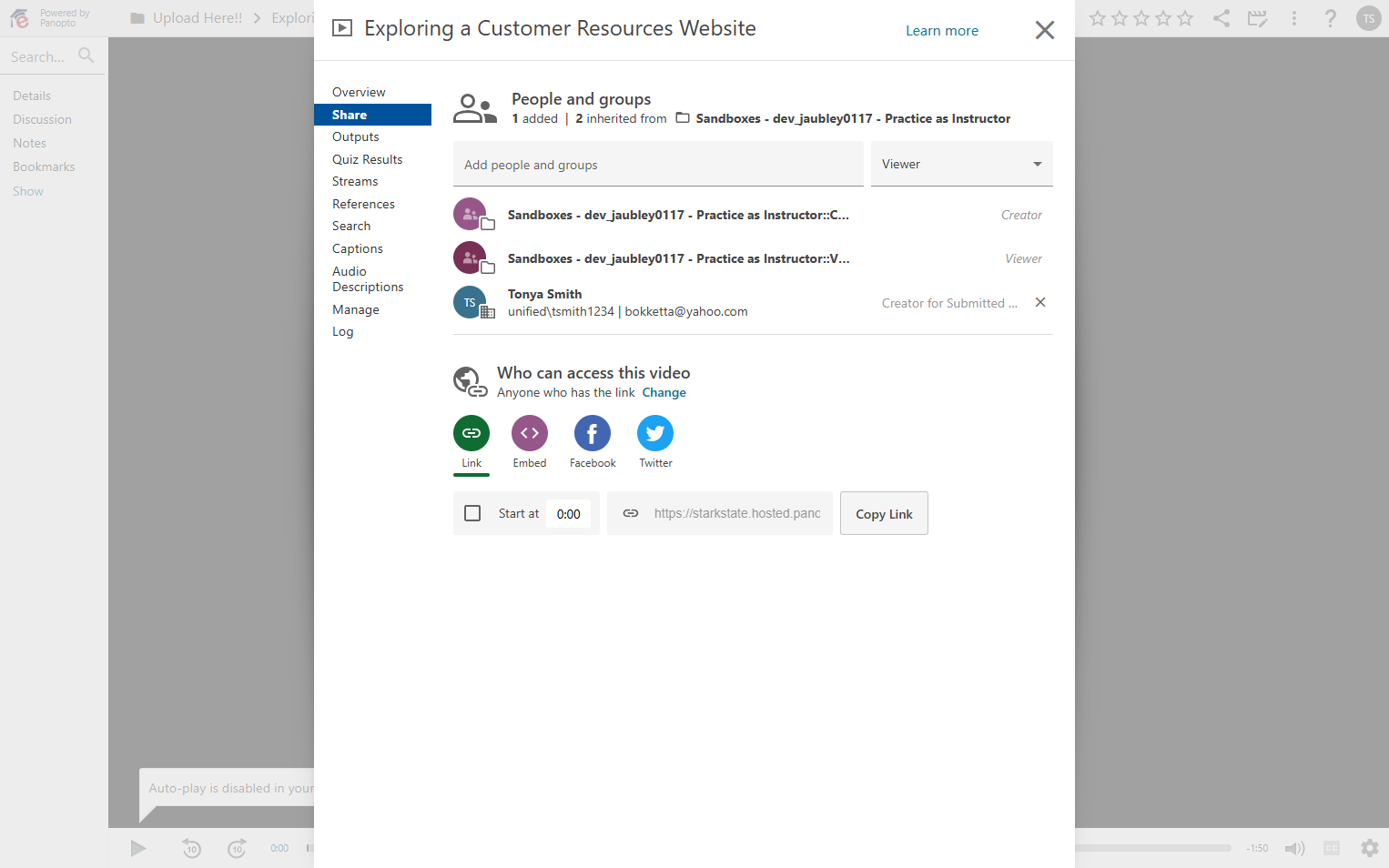Open Bookmarks in the left sidebar

(x=44, y=167)
